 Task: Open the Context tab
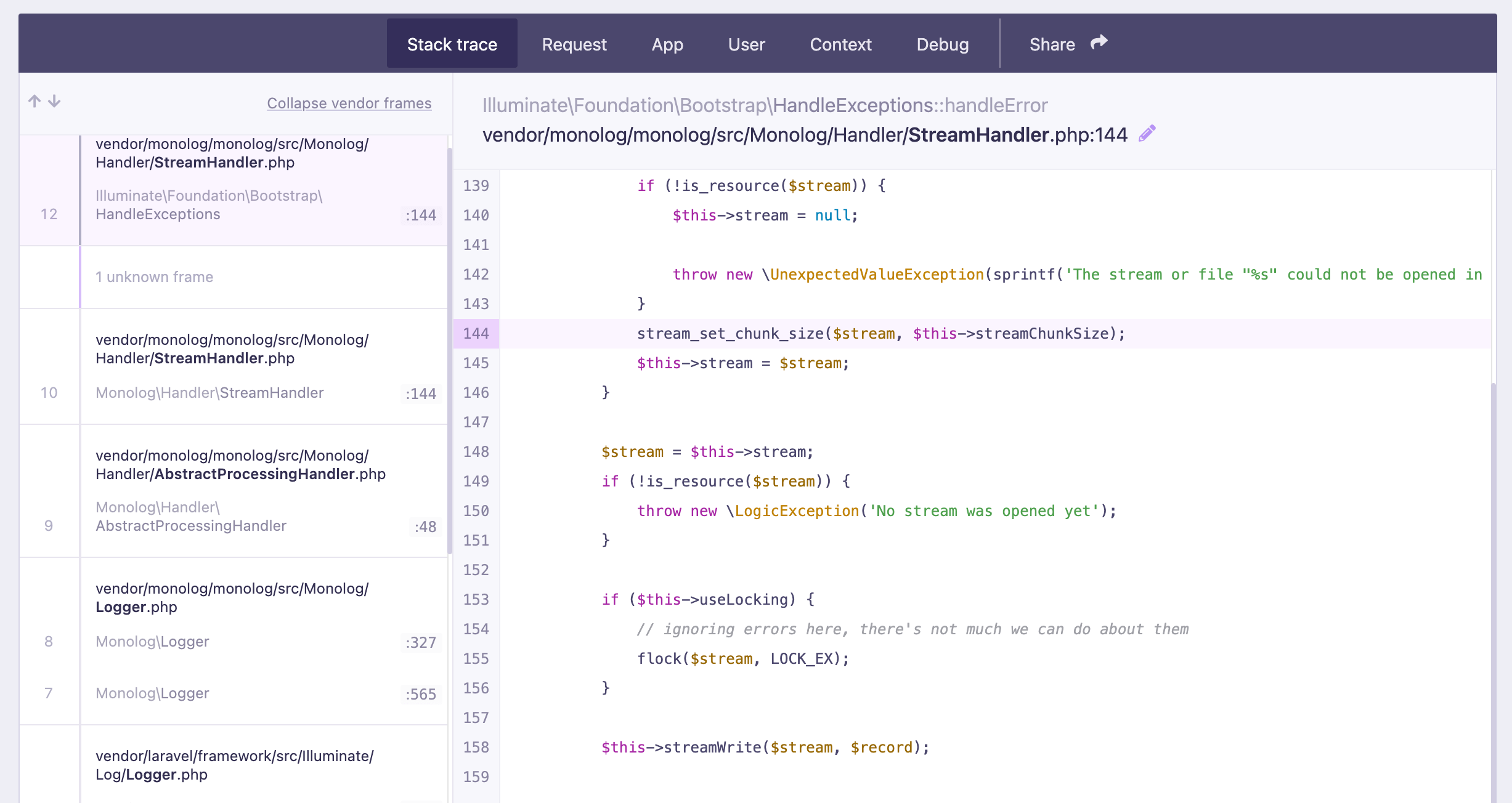(x=840, y=44)
